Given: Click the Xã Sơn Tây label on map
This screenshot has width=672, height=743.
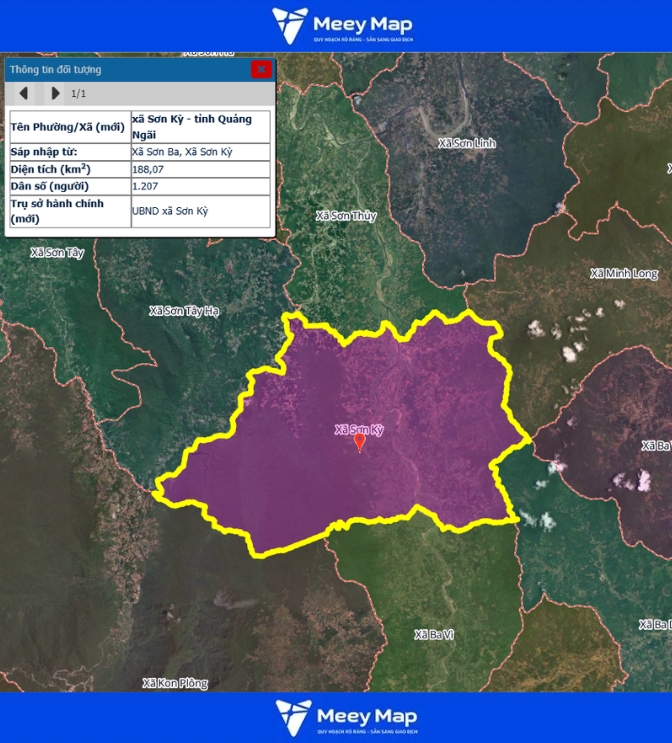Looking at the screenshot, I should pyautogui.click(x=57, y=254).
